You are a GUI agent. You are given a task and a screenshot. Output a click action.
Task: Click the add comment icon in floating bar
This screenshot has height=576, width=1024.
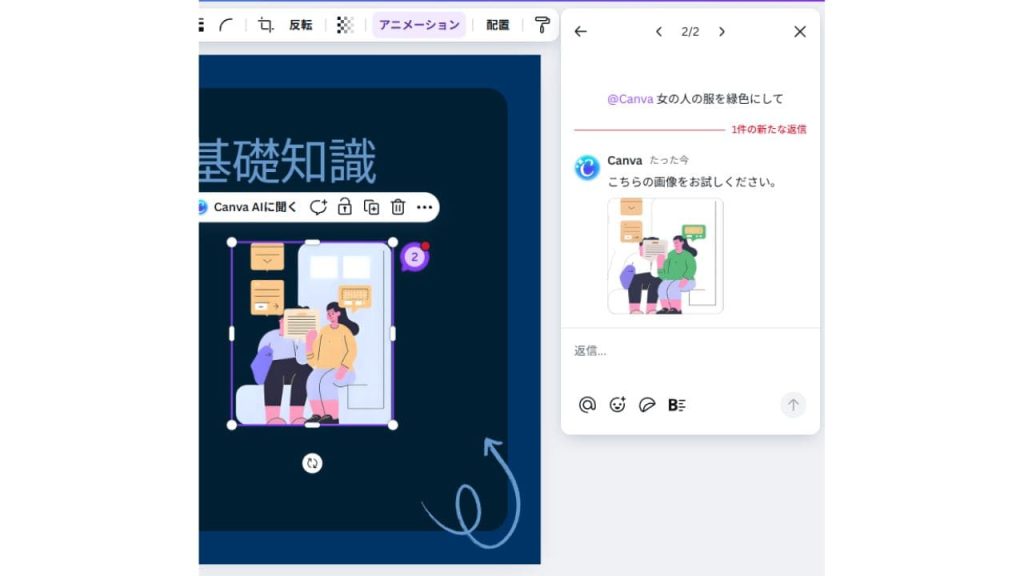click(x=318, y=207)
